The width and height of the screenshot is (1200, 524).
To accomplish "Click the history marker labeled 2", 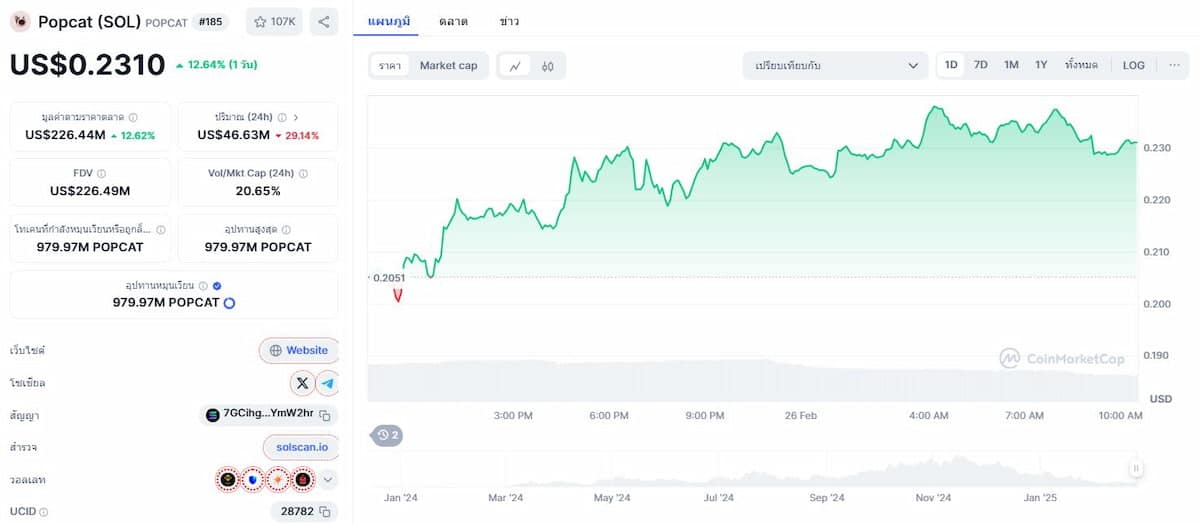I will [x=388, y=435].
